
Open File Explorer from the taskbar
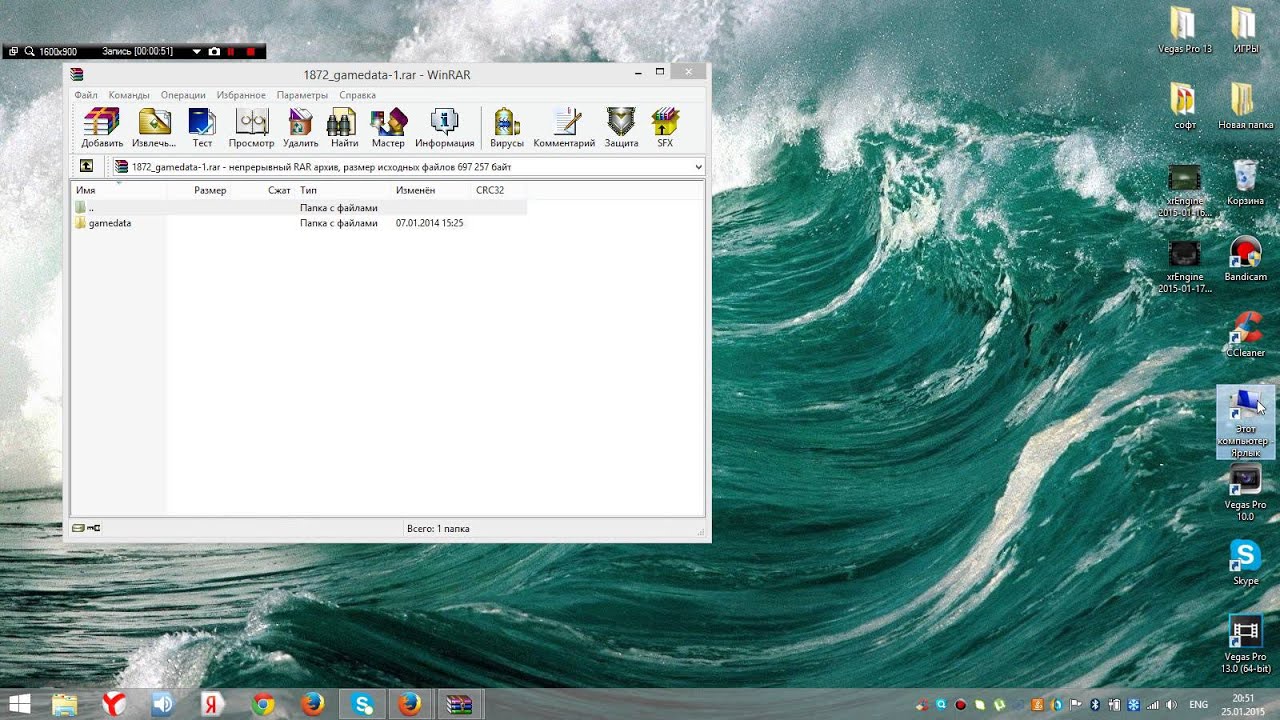(64, 704)
